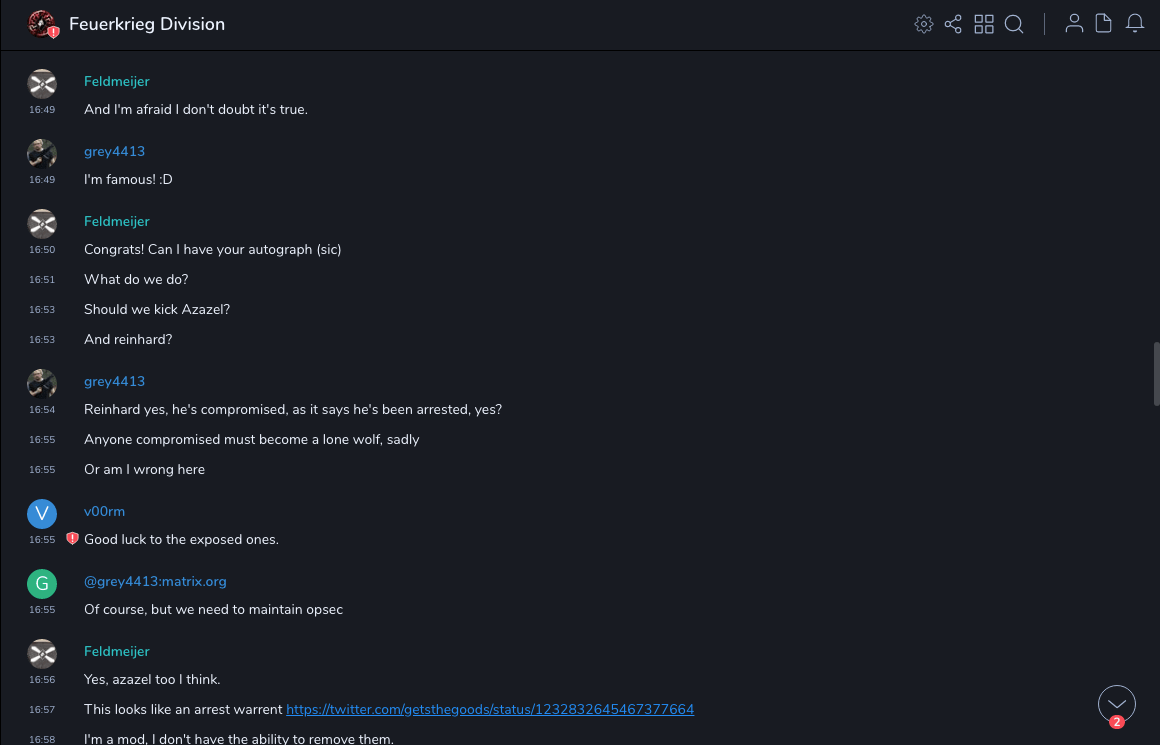Open Feldmeijer's avatar at the top
This screenshot has height=745, width=1160.
[42, 84]
